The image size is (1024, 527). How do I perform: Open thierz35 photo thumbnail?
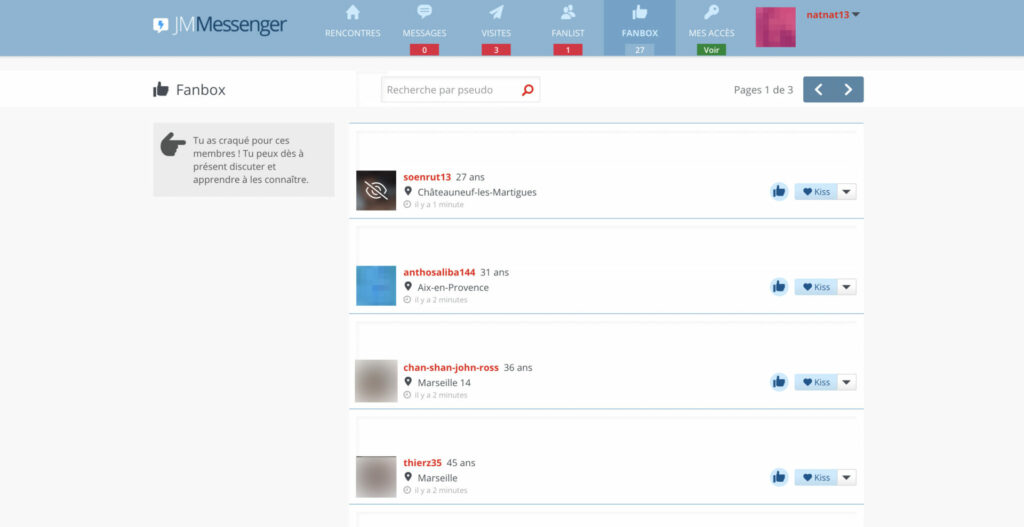[376, 477]
